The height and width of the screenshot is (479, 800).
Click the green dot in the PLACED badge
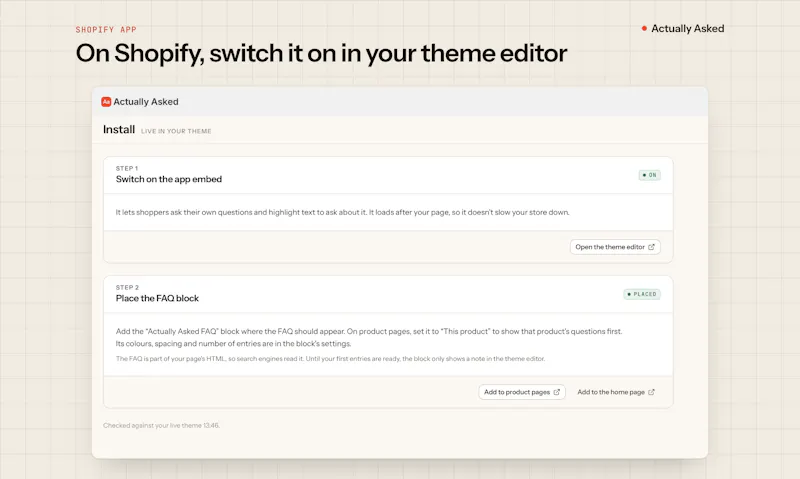click(629, 294)
